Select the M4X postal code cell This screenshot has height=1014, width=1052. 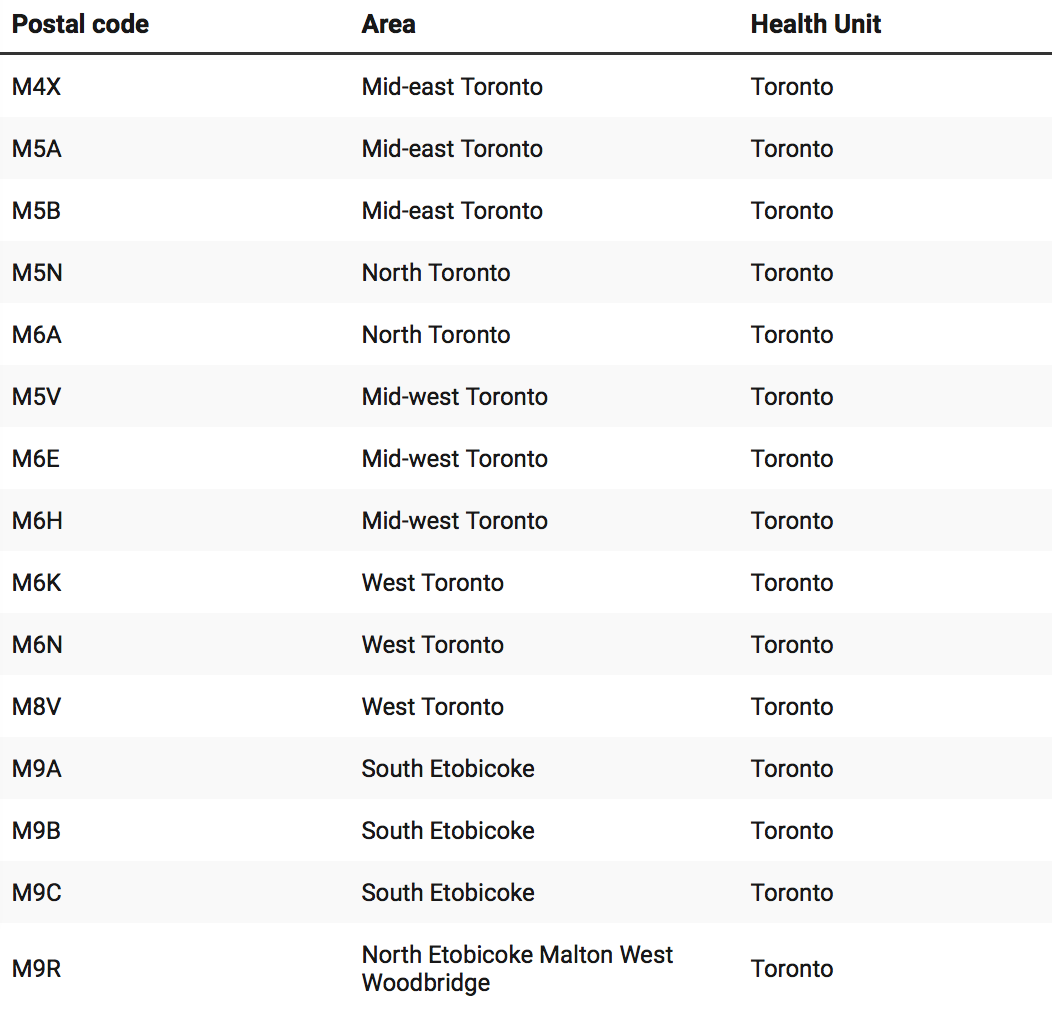tap(37, 87)
